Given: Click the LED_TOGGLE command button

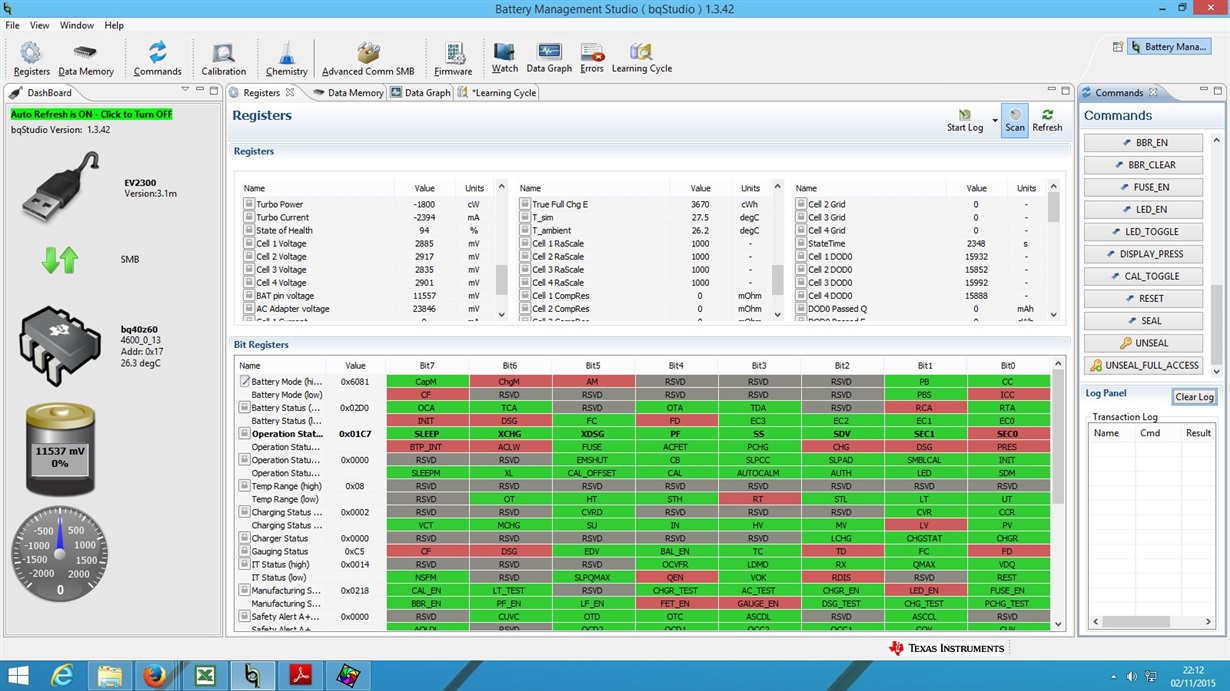Looking at the screenshot, I should 1145,232.
